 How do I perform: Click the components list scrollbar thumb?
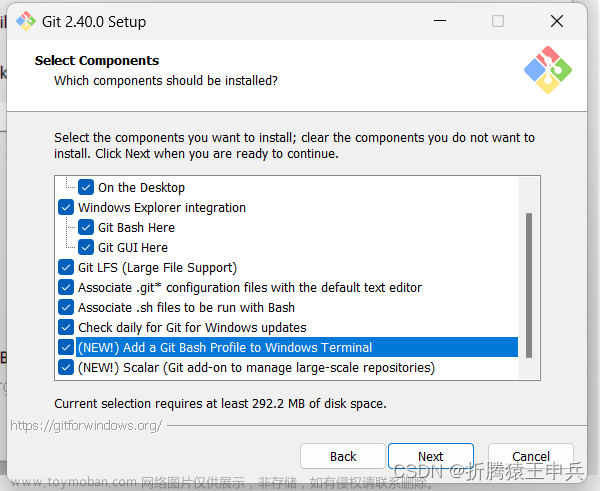coord(529,285)
